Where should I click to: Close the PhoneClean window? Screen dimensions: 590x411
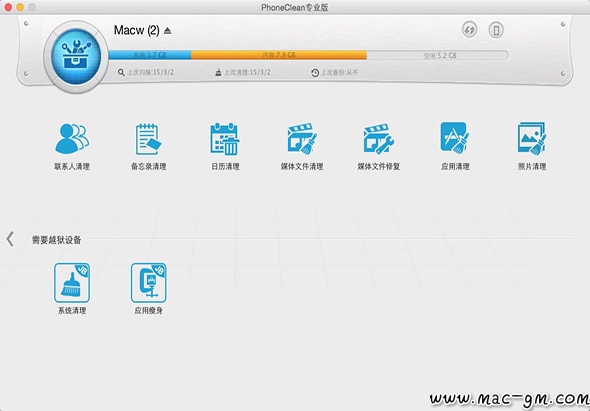click(8, 7)
